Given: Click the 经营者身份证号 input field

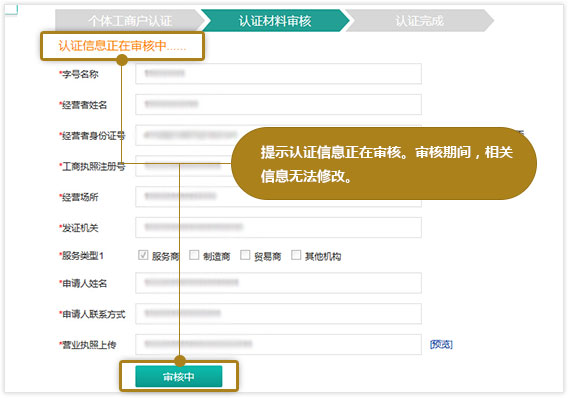Looking at the screenshot, I should (278, 135).
